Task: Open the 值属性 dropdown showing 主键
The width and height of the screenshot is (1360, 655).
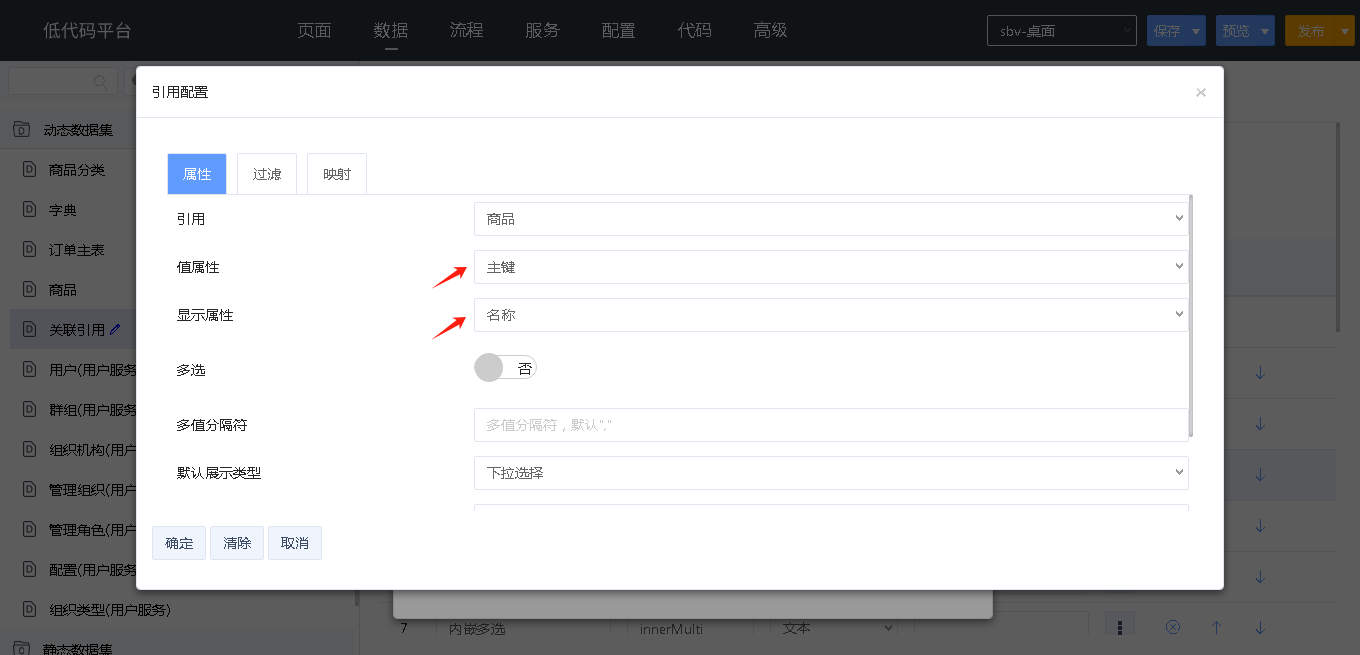Action: (x=830, y=267)
